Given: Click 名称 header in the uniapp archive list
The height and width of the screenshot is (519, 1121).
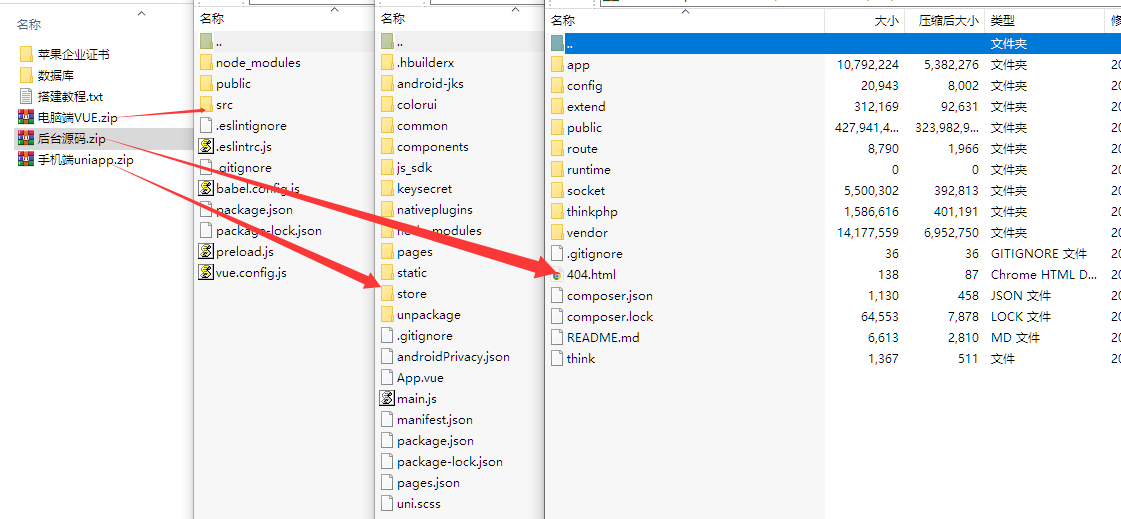Looking at the screenshot, I should (392, 19).
